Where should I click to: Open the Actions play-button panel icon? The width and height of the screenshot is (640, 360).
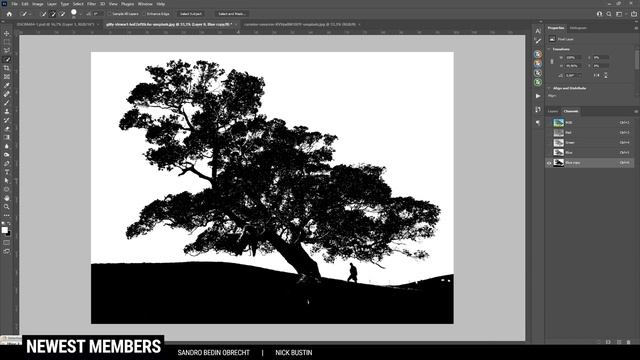[x=538, y=96]
